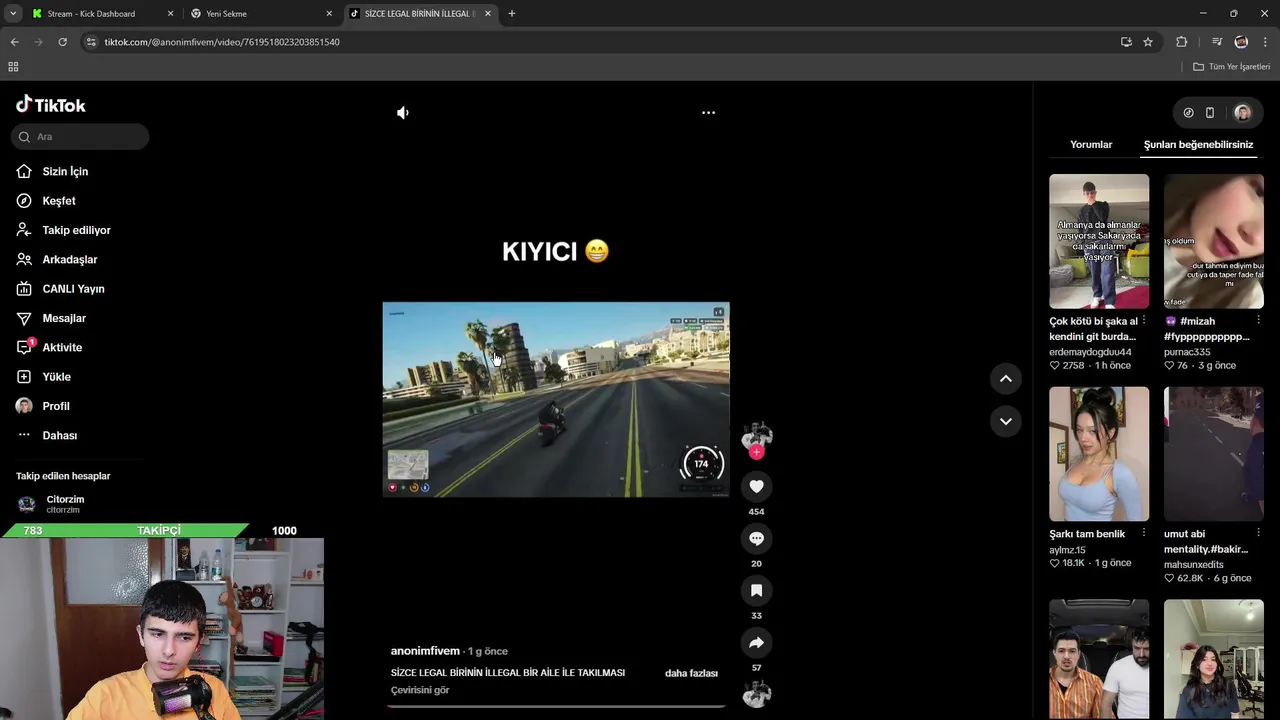Viewport: 1280px width, 720px height.
Task: Open a new browser tab
Action: [512, 14]
